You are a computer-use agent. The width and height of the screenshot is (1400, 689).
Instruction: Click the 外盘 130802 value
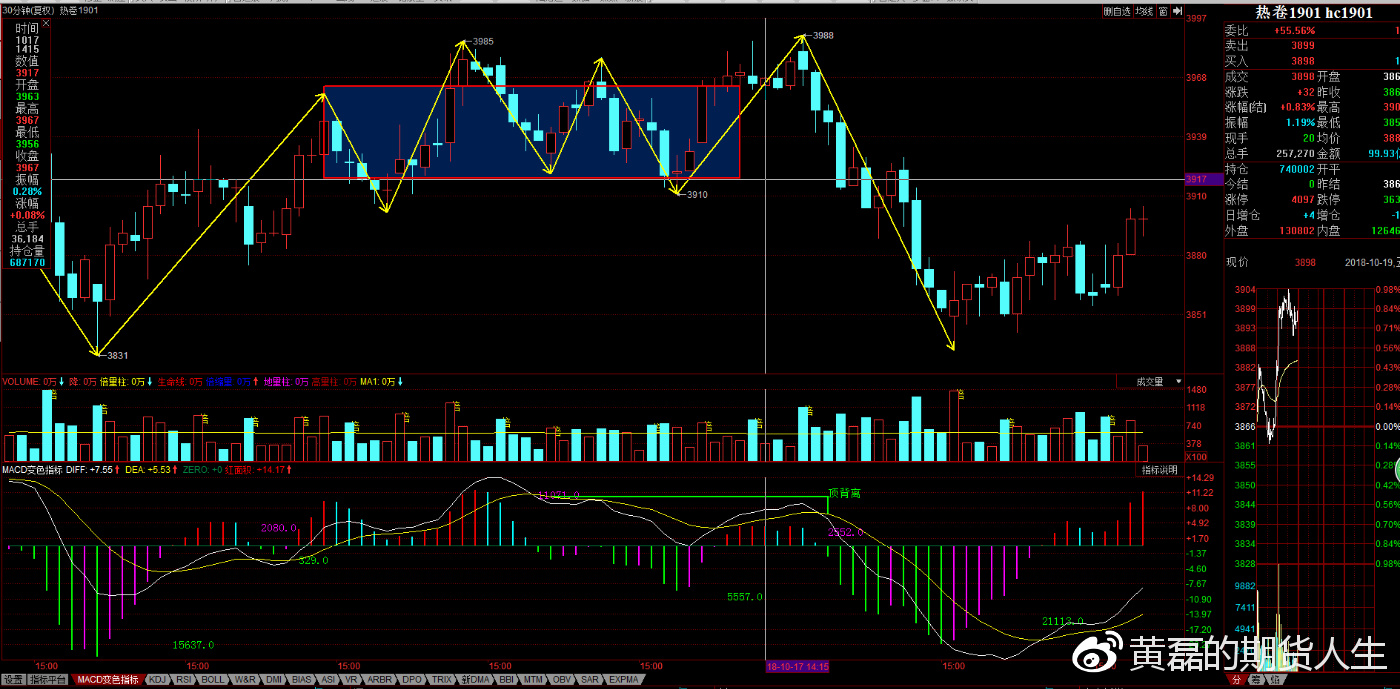(x=1296, y=230)
